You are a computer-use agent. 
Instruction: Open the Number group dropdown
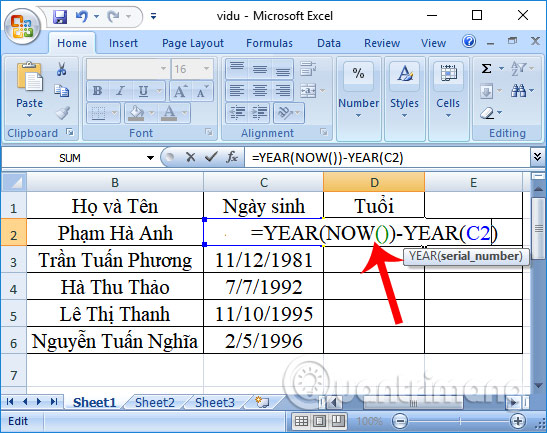[x=358, y=115]
